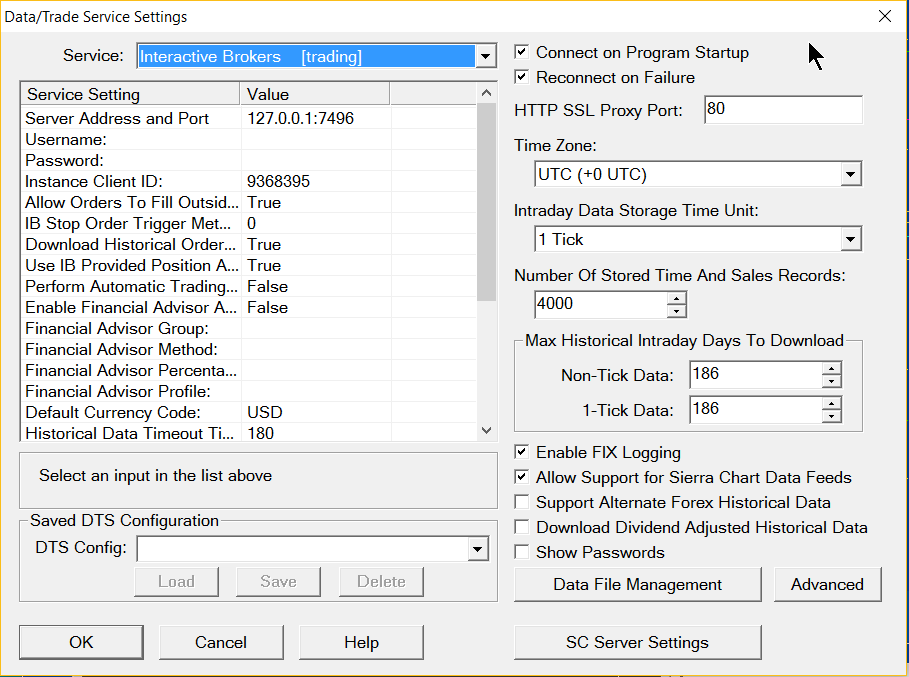Select Instance Client ID: row
909x677 pixels.
[249, 181]
